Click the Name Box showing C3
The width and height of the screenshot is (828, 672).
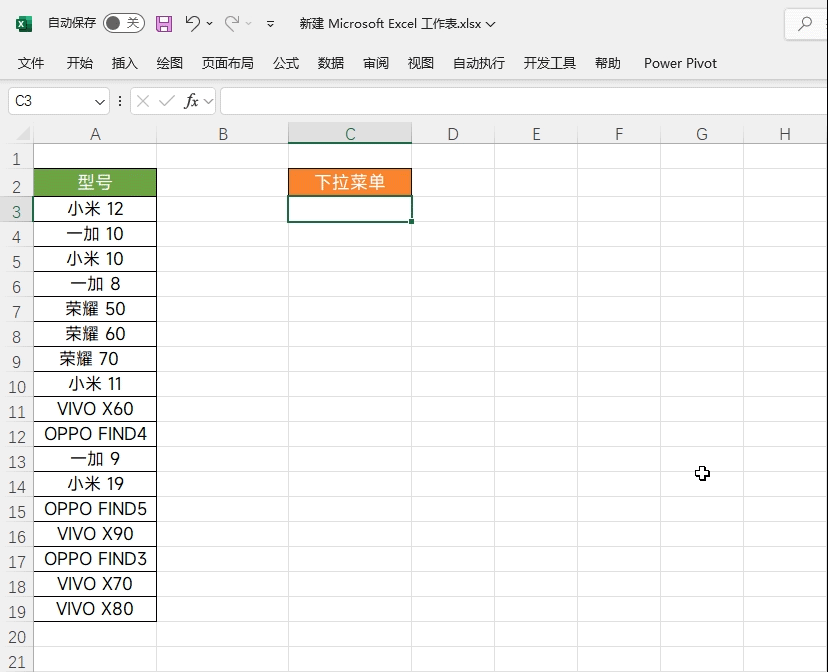tap(50, 101)
